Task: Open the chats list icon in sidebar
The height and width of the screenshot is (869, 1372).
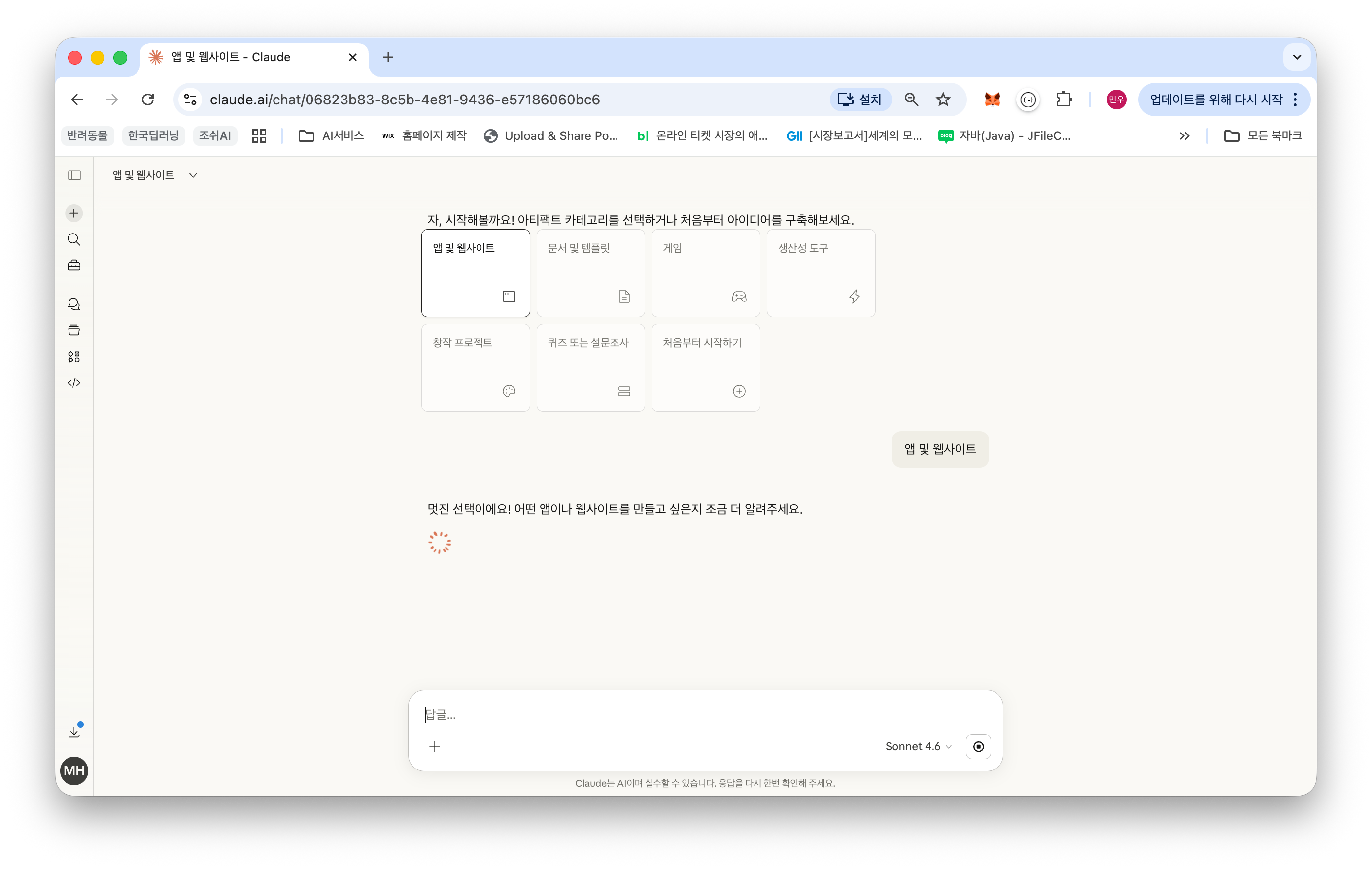Action: [74, 304]
